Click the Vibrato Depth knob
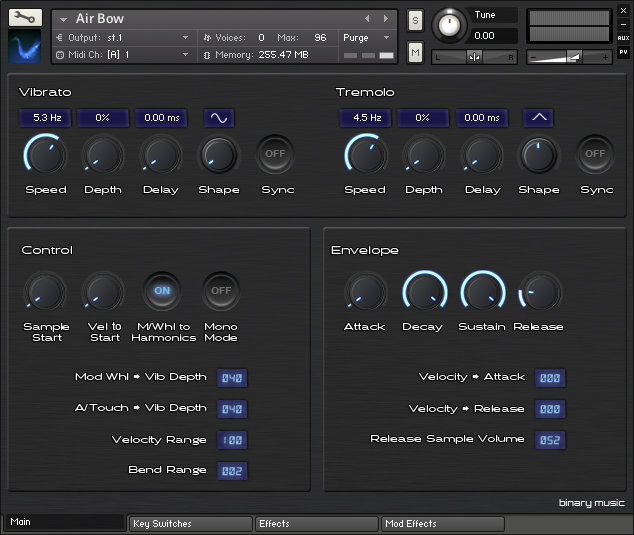Screen dimensions: 634x535 [x=103, y=155]
